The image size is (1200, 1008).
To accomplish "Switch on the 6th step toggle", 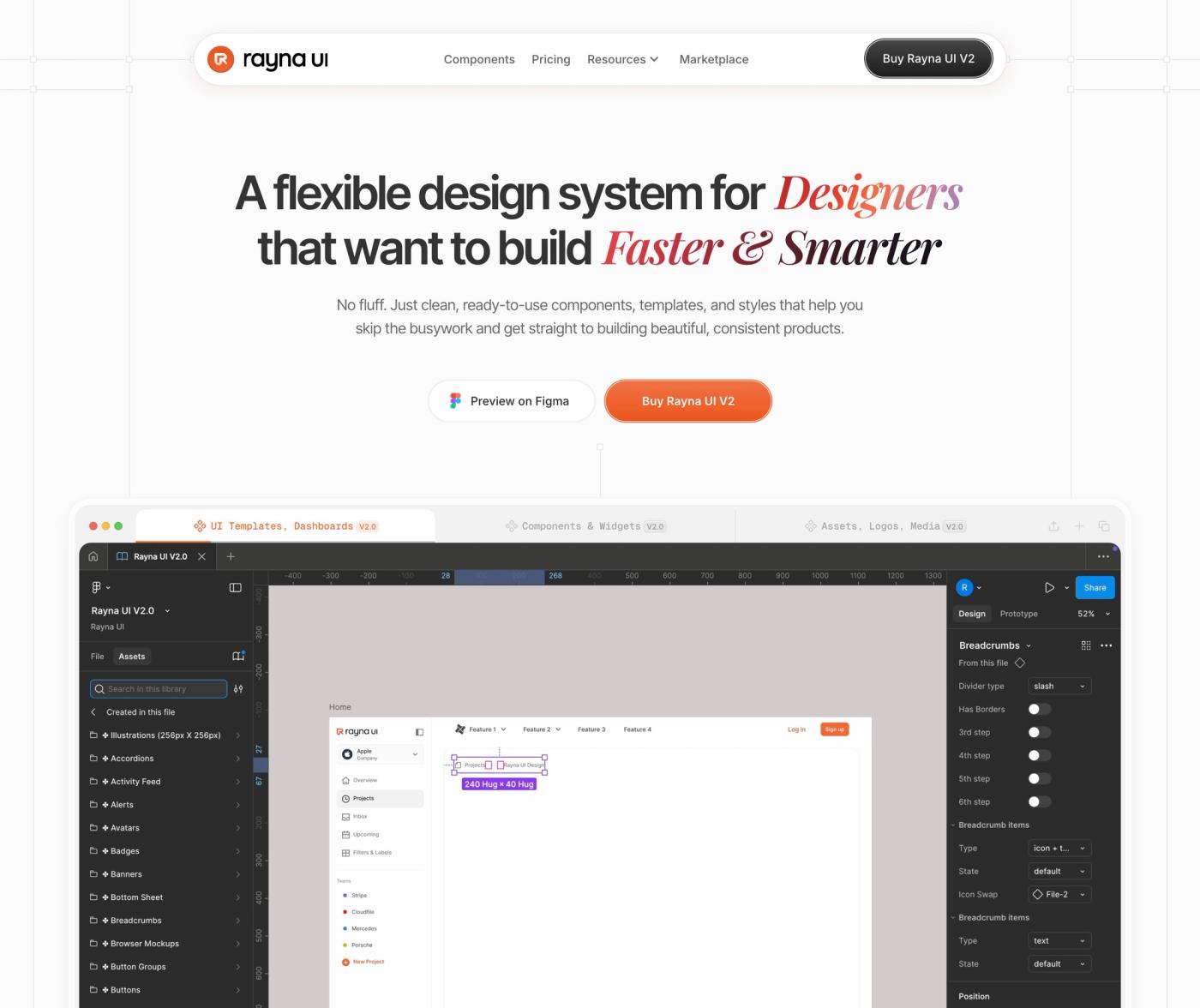I will (1039, 801).
